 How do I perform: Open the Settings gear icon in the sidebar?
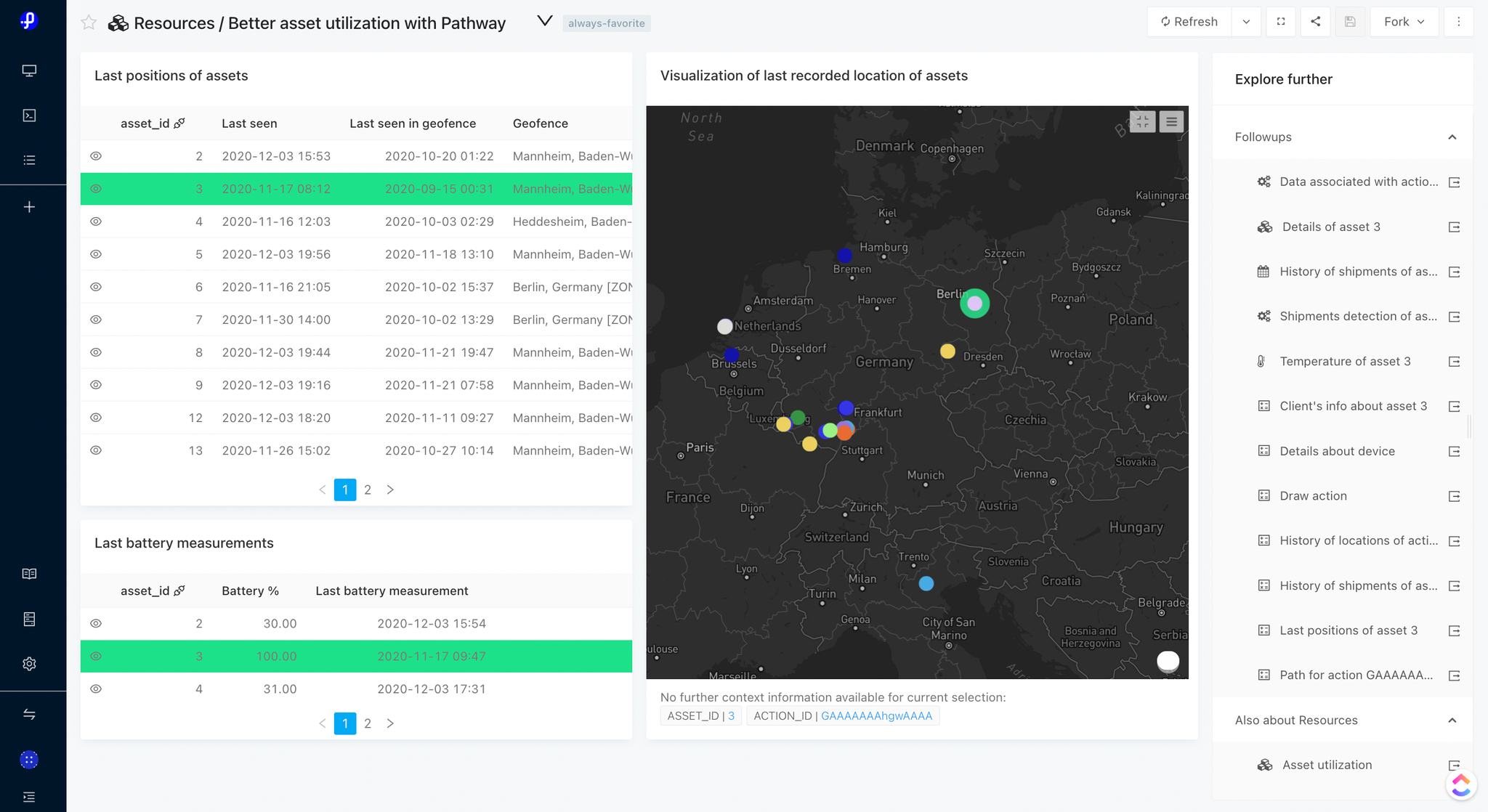(29, 663)
